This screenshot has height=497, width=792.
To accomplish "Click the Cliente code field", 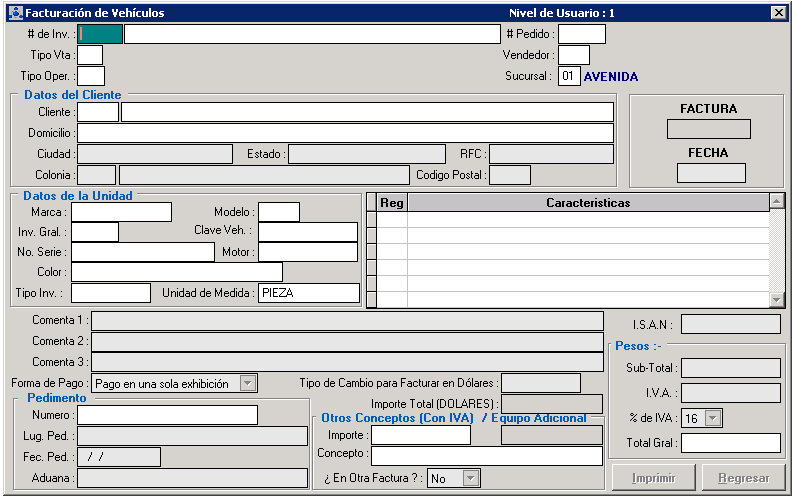I will (x=98, y=112).
